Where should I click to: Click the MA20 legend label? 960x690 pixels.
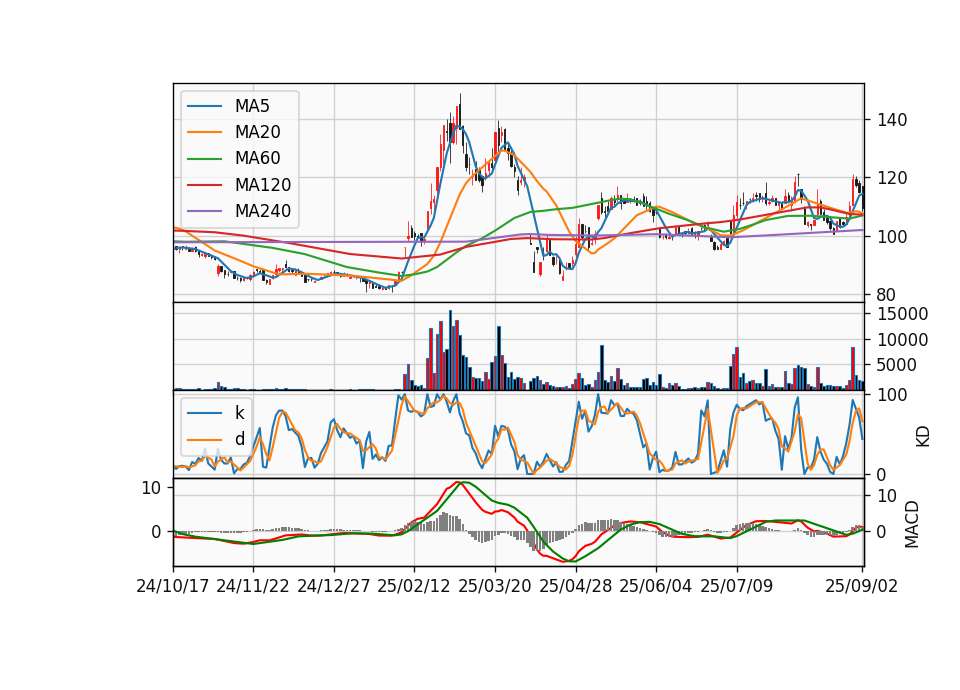click(257, 132)
